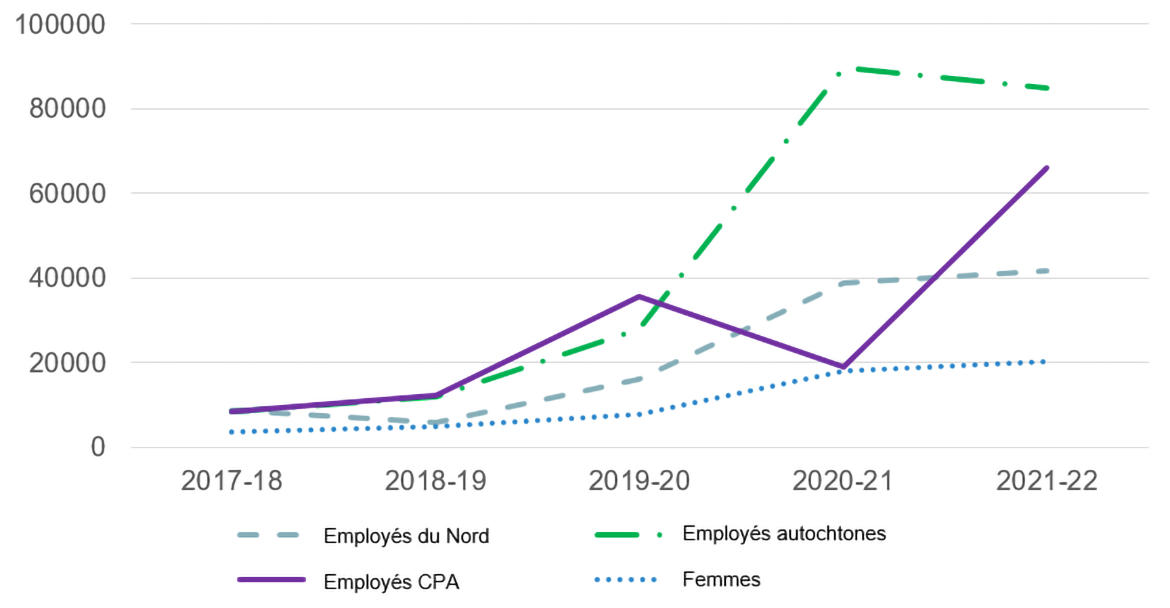Click the 2019-20 x-axis label
The width and height of the screenshot is (1170, 608).
click(640, 481)
